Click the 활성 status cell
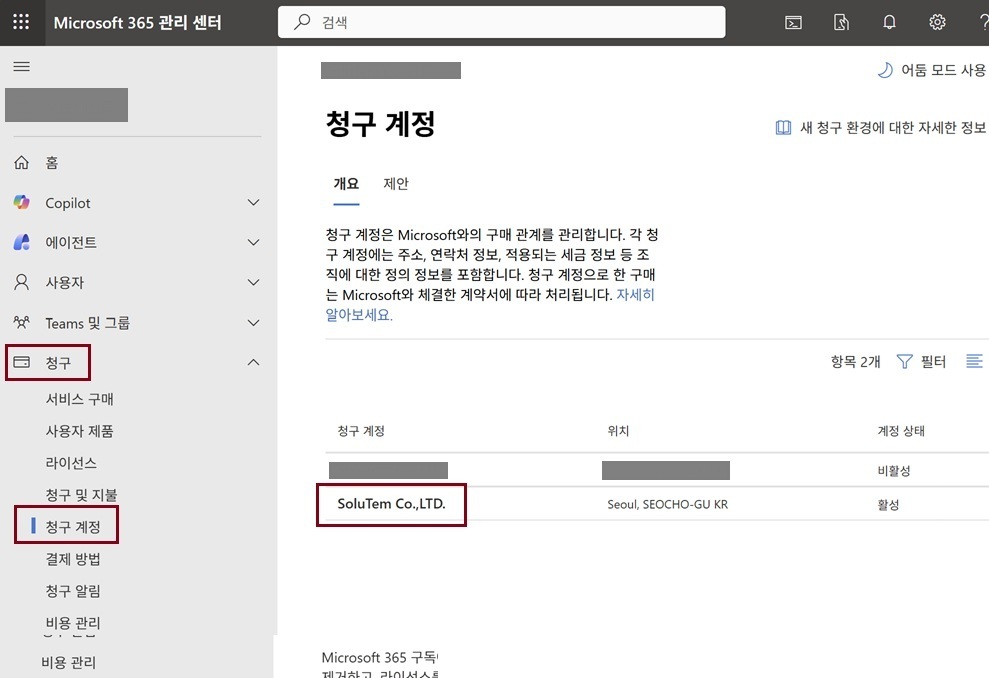989x678 pixels. coord(888,505)
